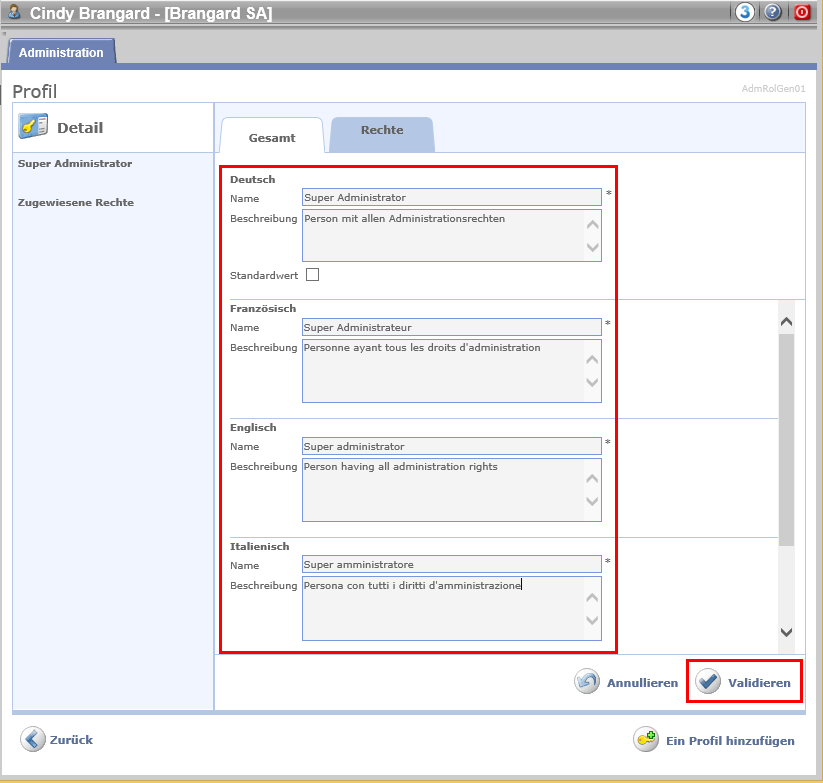The width and height of the screenshot is (823, 783).
Task: Click the Annullieren undo arrow icon
Action: pyautogui.click(x=587, y=682)
